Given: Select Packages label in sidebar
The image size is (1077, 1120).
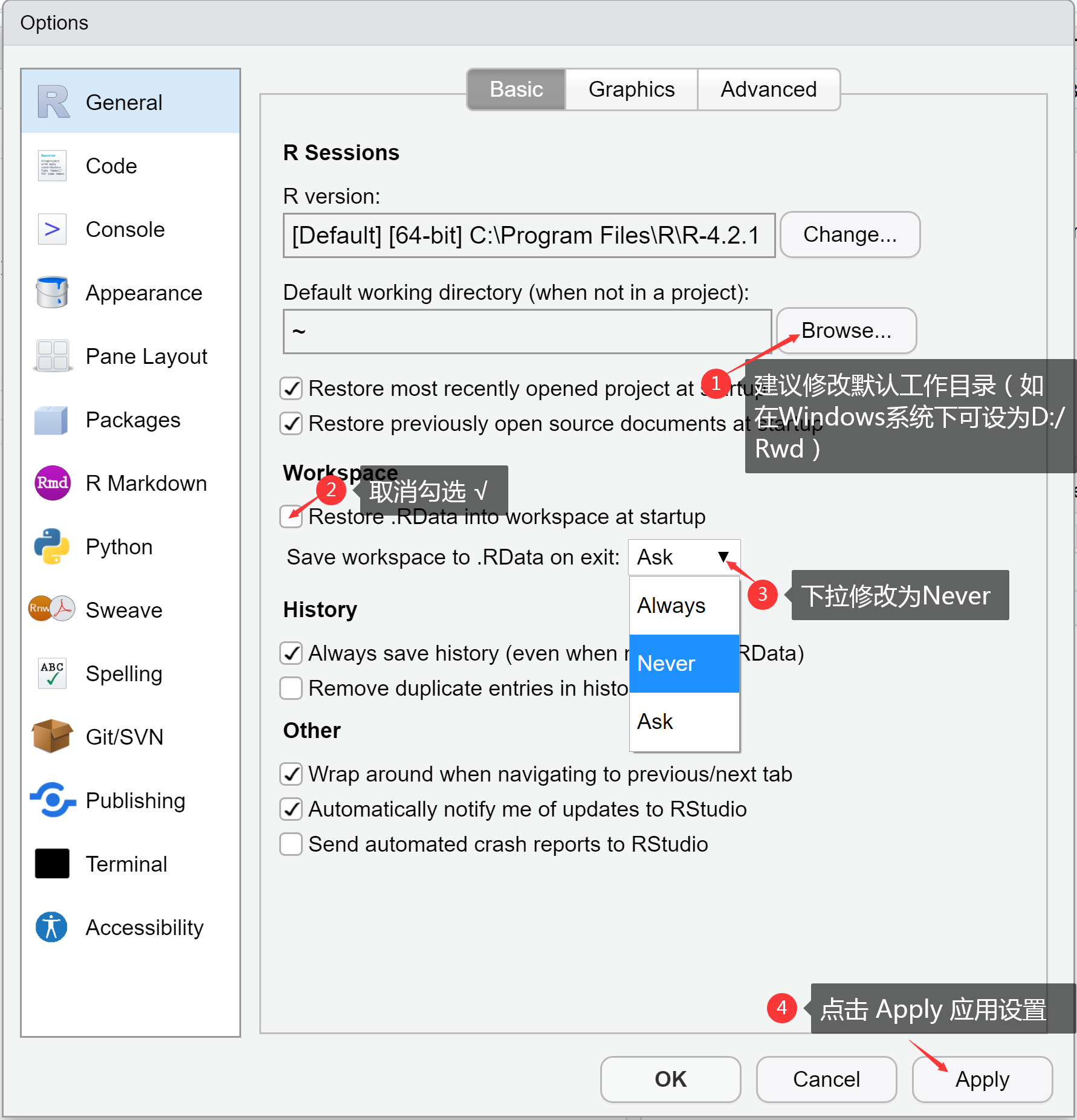Looking at the screenshot, I should pos(133,419).
